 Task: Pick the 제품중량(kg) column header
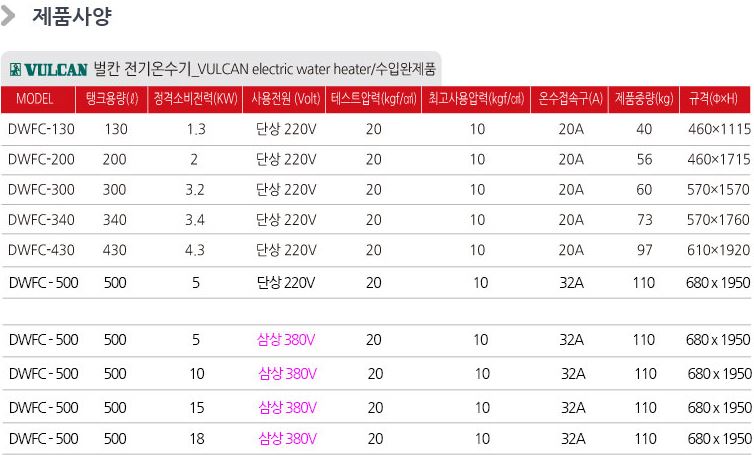644,99
